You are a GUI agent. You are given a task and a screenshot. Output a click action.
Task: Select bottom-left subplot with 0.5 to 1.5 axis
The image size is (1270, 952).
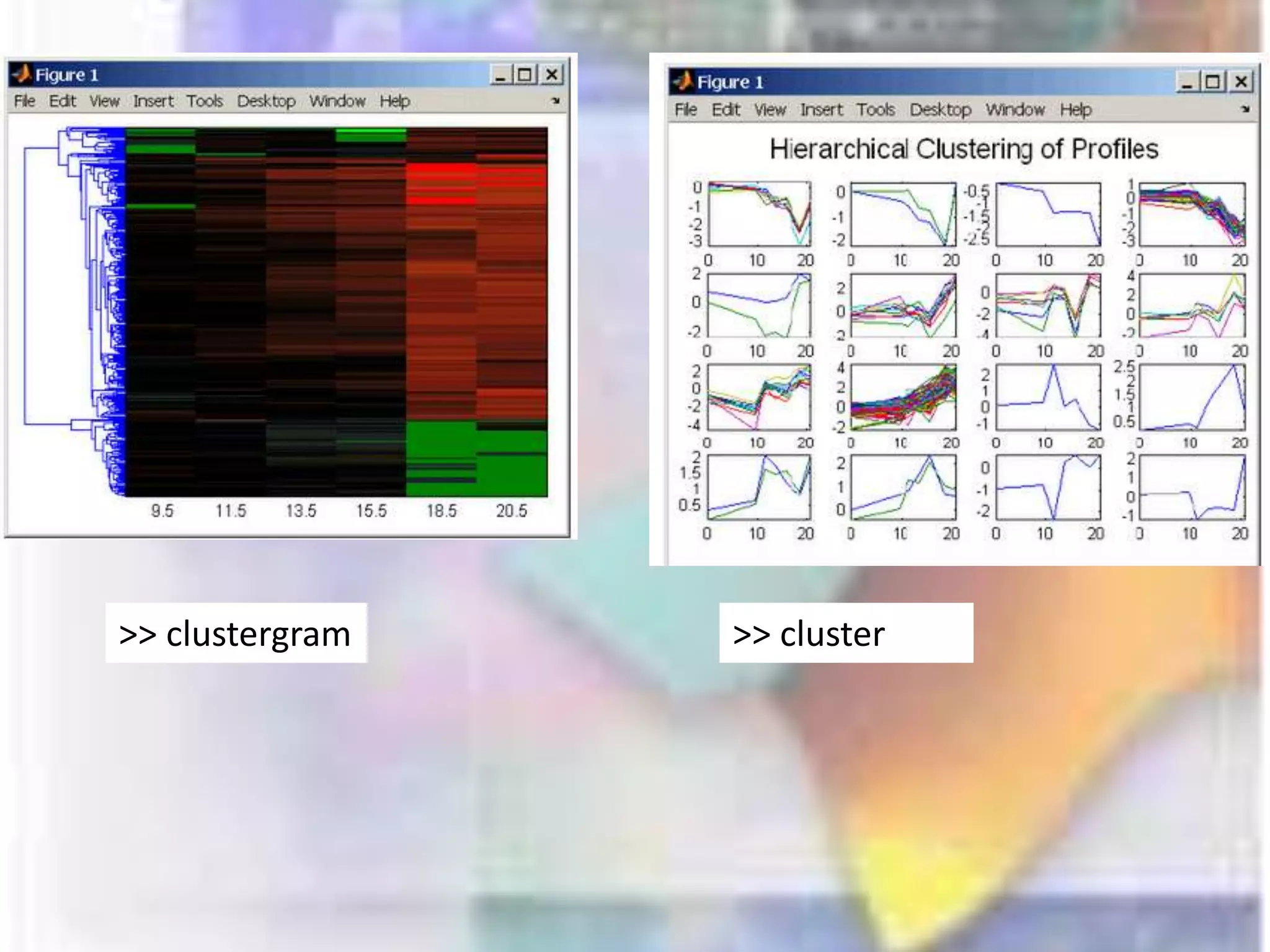tap(759, 487)
